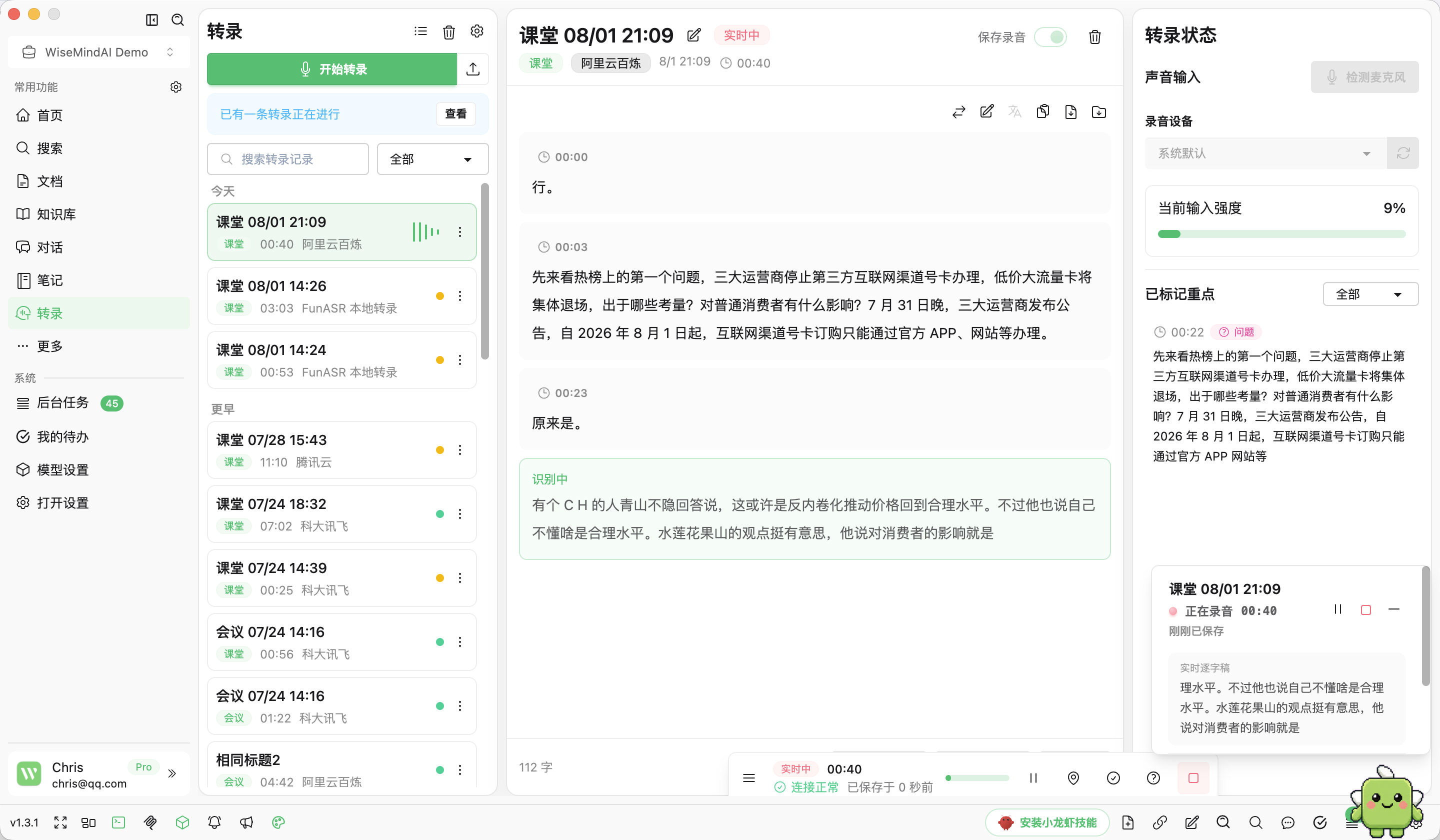Open the WiseMindAI Demo workspace switcher
Image resolution: width=1440 pixels, height=840 pixels.
click(99, 52)
